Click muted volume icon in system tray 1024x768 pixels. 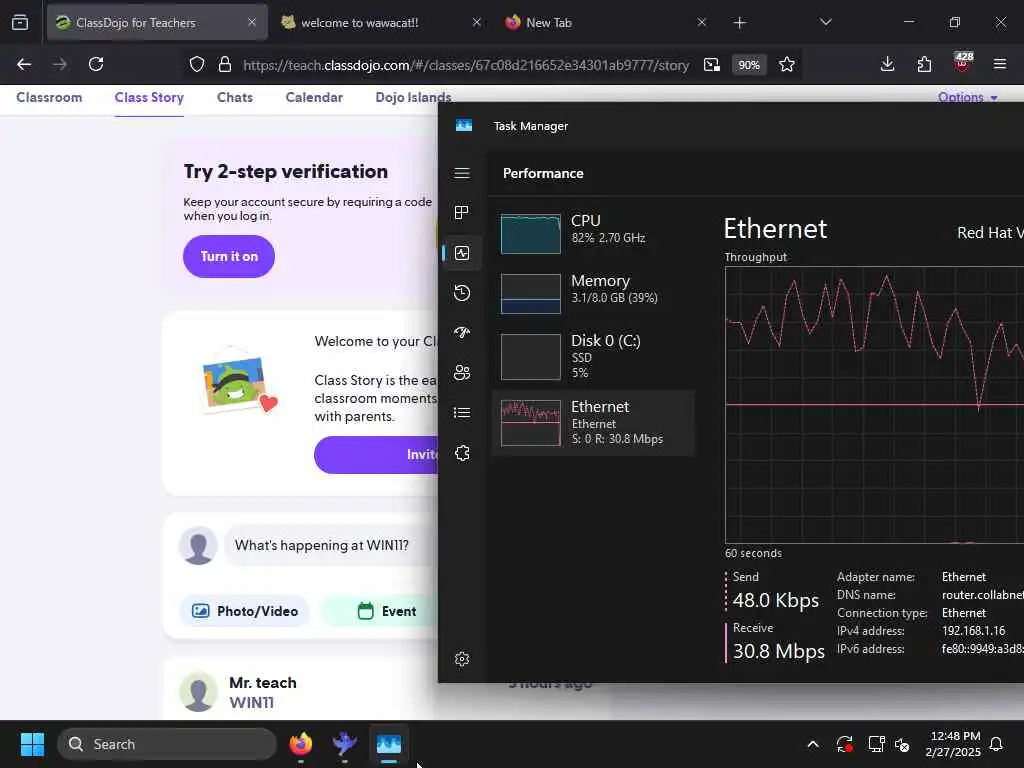pos(902,744)
